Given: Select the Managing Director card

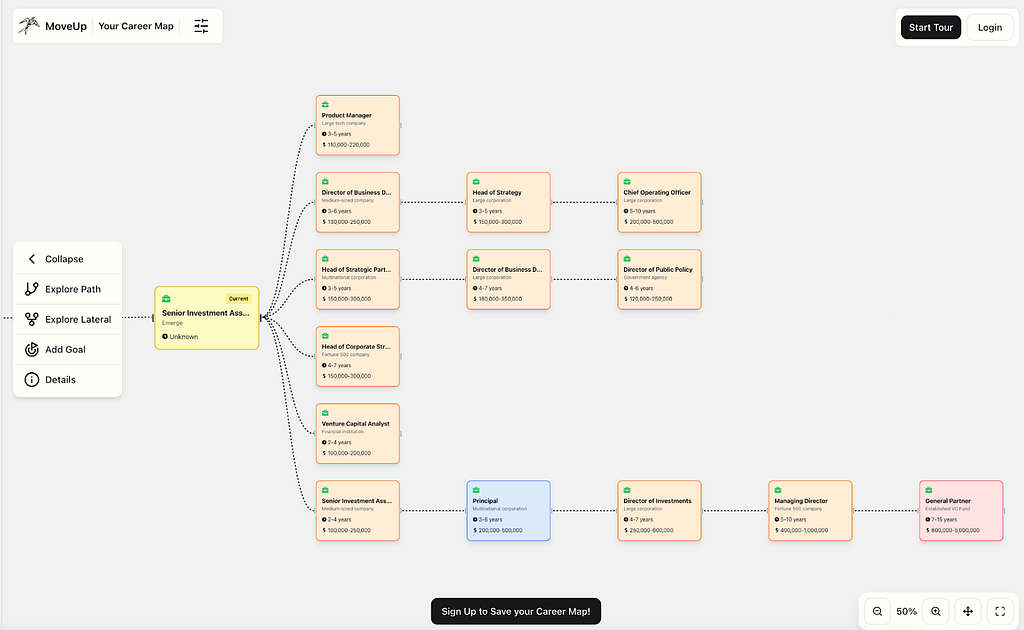Looking at the screenshot, I should [x=810, y=511].
